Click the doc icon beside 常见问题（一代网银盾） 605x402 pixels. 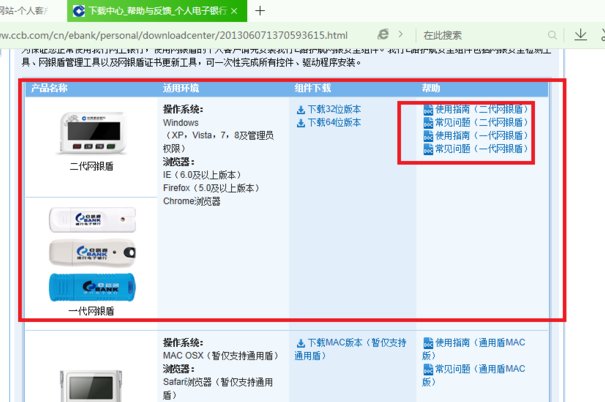pos(428,149)
